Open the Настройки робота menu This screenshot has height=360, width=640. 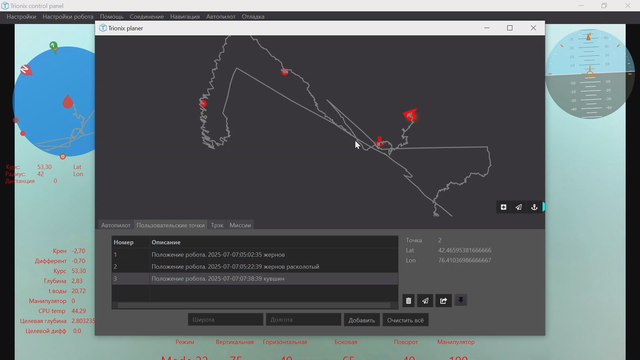click(x=68, y=17)
